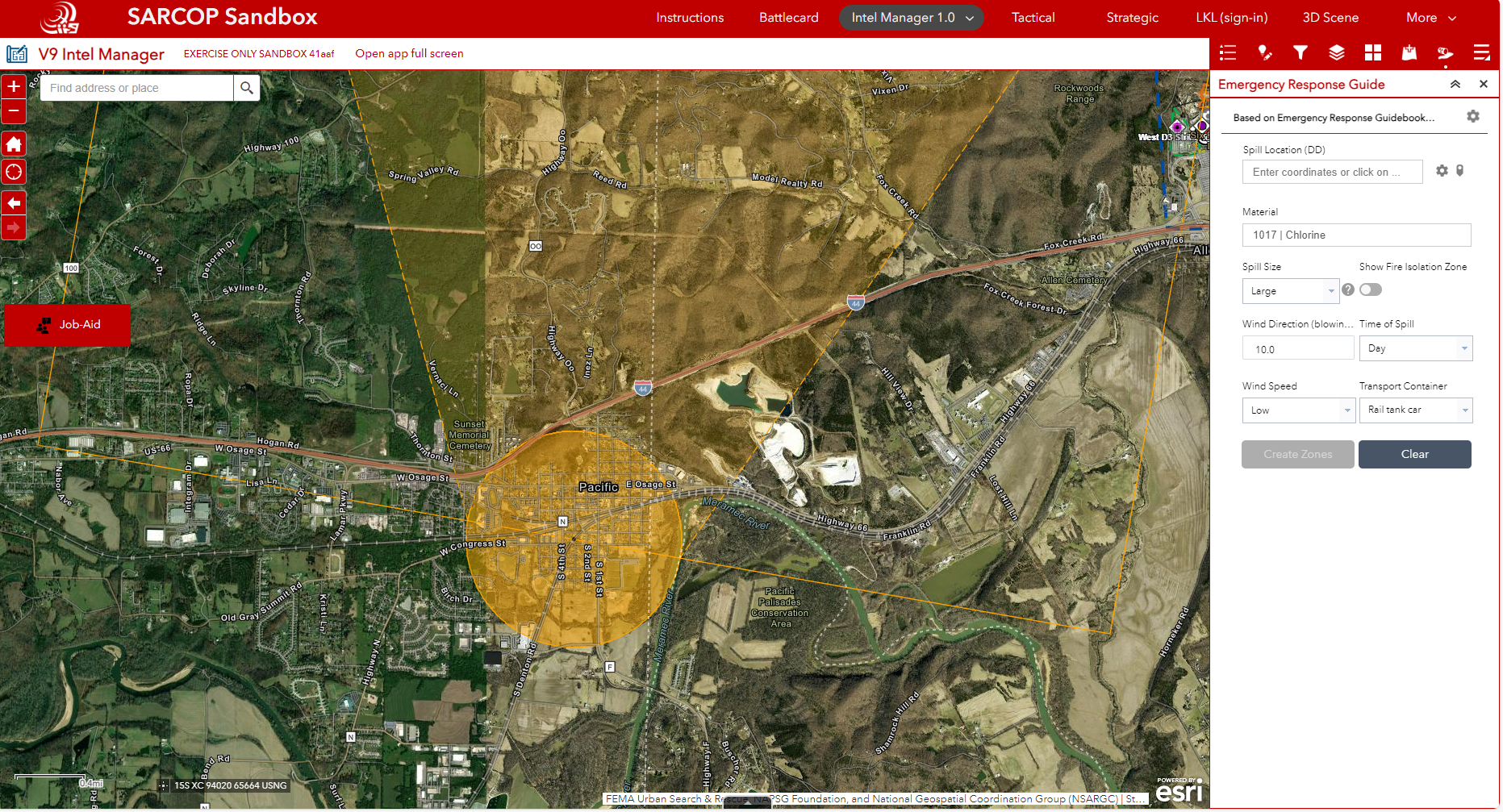Open the More menu
The height and width of the screenshot is (812, 1503).
(x=1429, y=17)
